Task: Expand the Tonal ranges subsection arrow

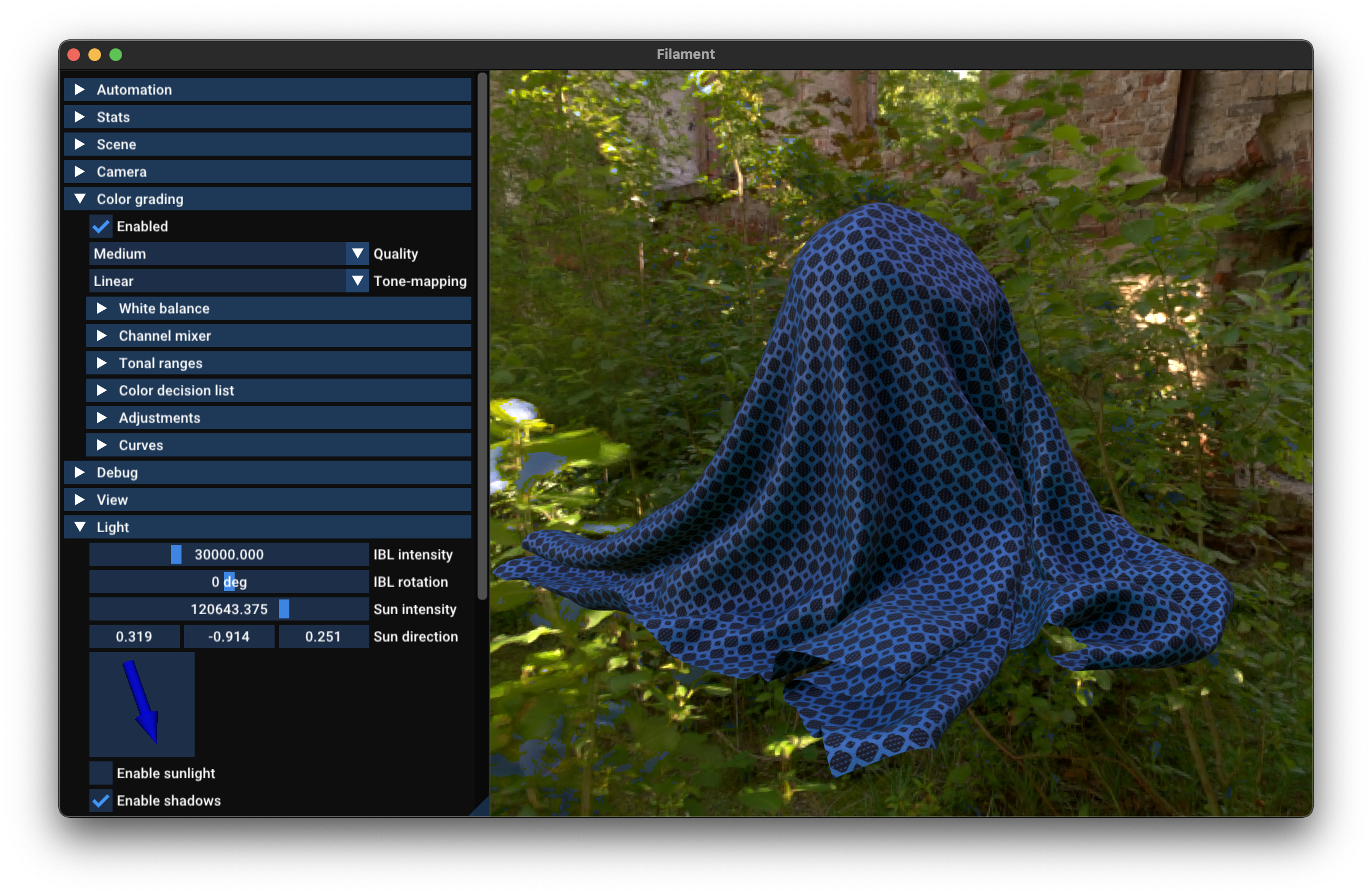Action: pos(102,363)
